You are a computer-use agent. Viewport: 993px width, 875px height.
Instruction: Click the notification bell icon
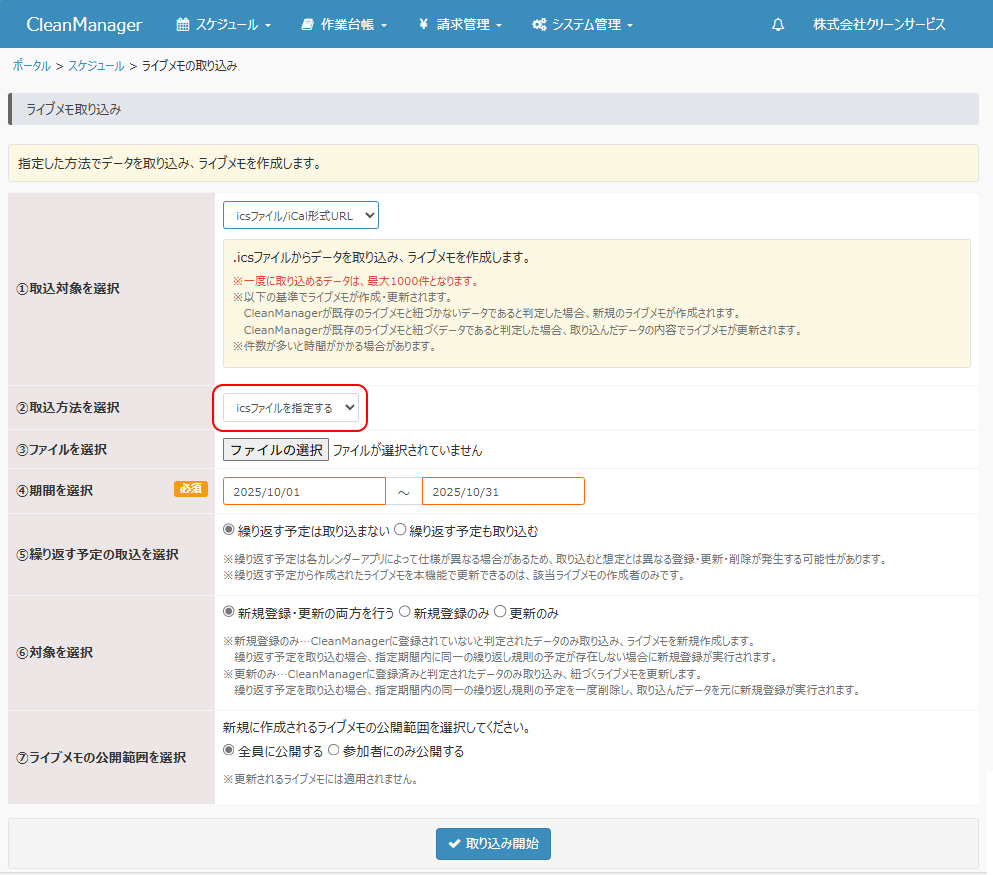point(778,24)
